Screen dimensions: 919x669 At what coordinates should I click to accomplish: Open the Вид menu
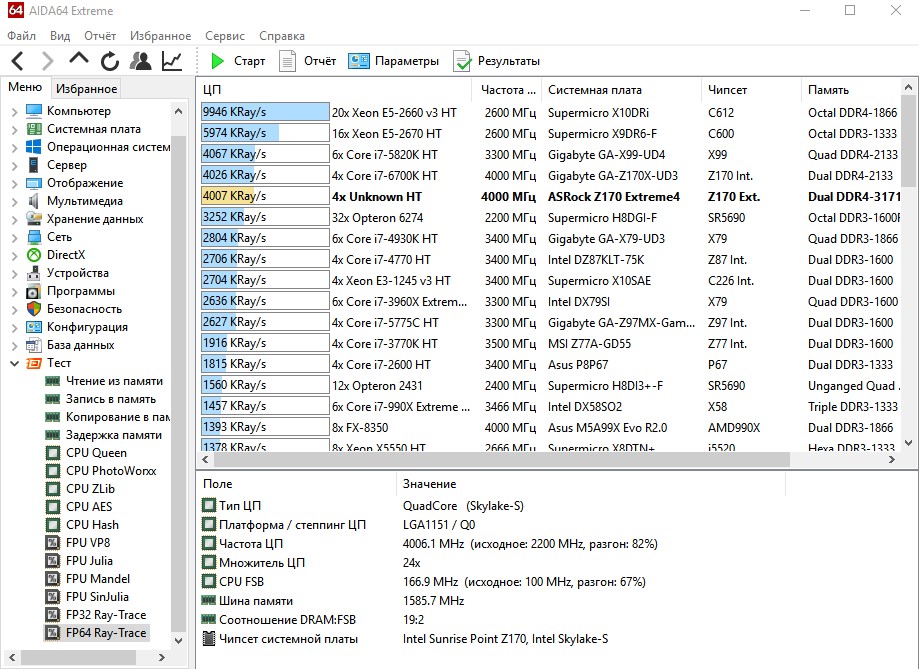coord(60,36)
